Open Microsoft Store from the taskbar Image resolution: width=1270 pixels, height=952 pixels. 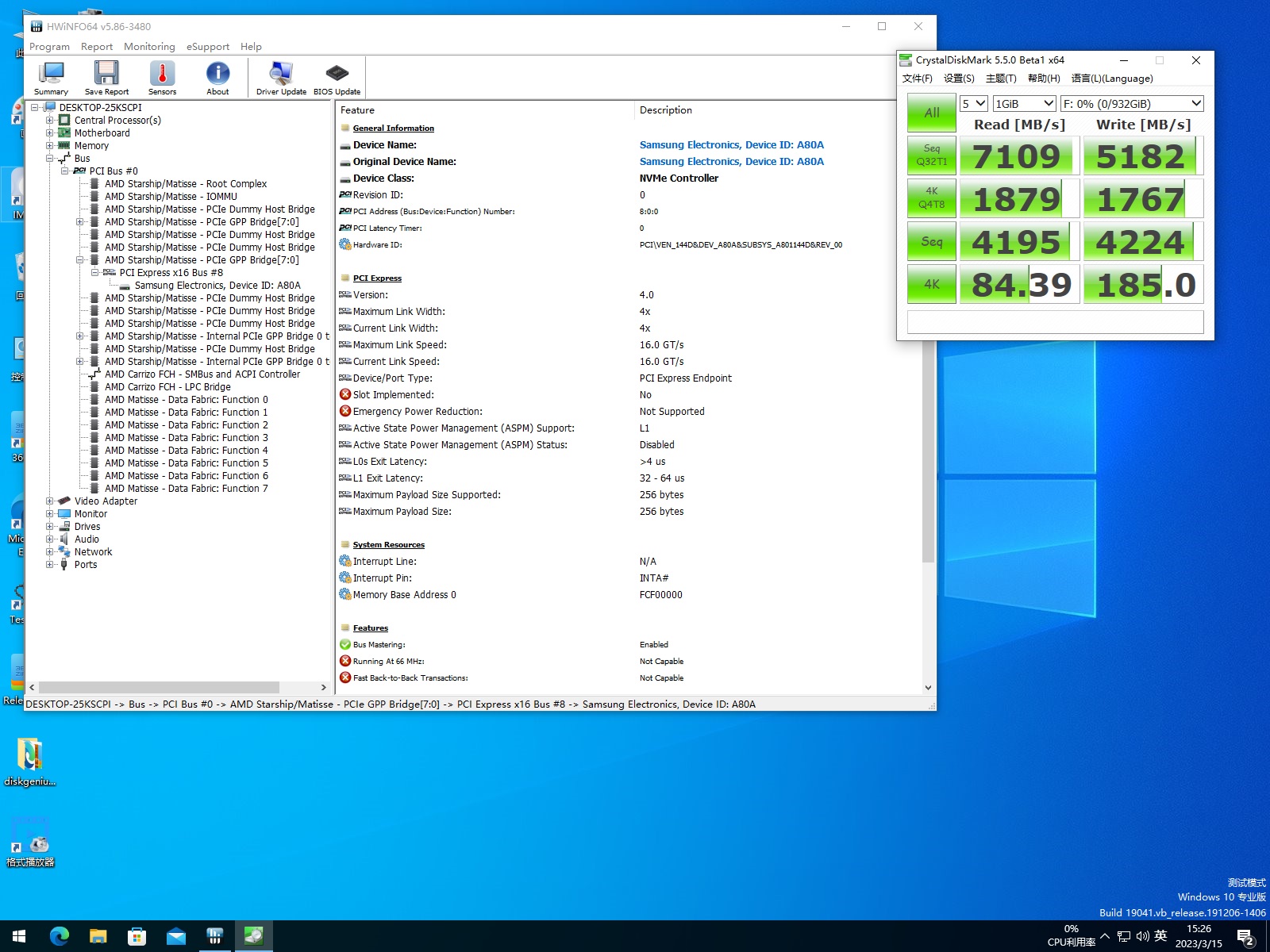click(x=137, y=937)
